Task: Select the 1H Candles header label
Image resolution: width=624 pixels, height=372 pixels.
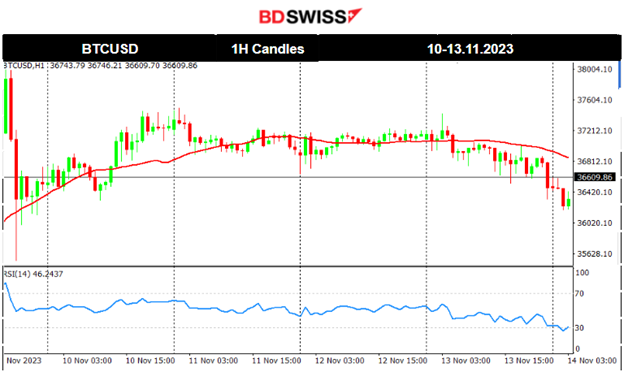Action: pyautogui.click(x=268, y=49)
